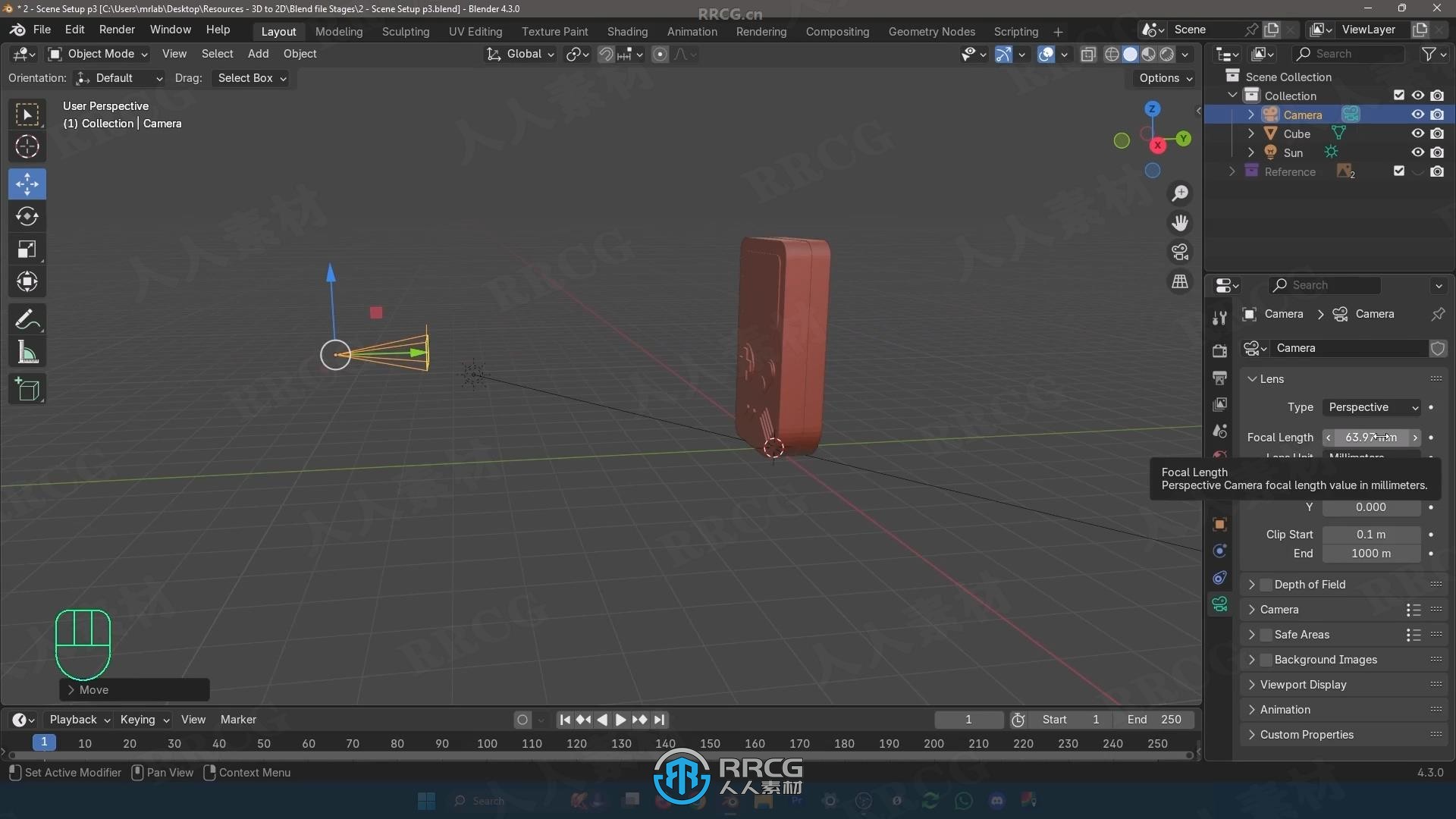Viewport: 1456px width, 819px height.
Task: Pin the properties editor context
Action: tap(1438, 314)
